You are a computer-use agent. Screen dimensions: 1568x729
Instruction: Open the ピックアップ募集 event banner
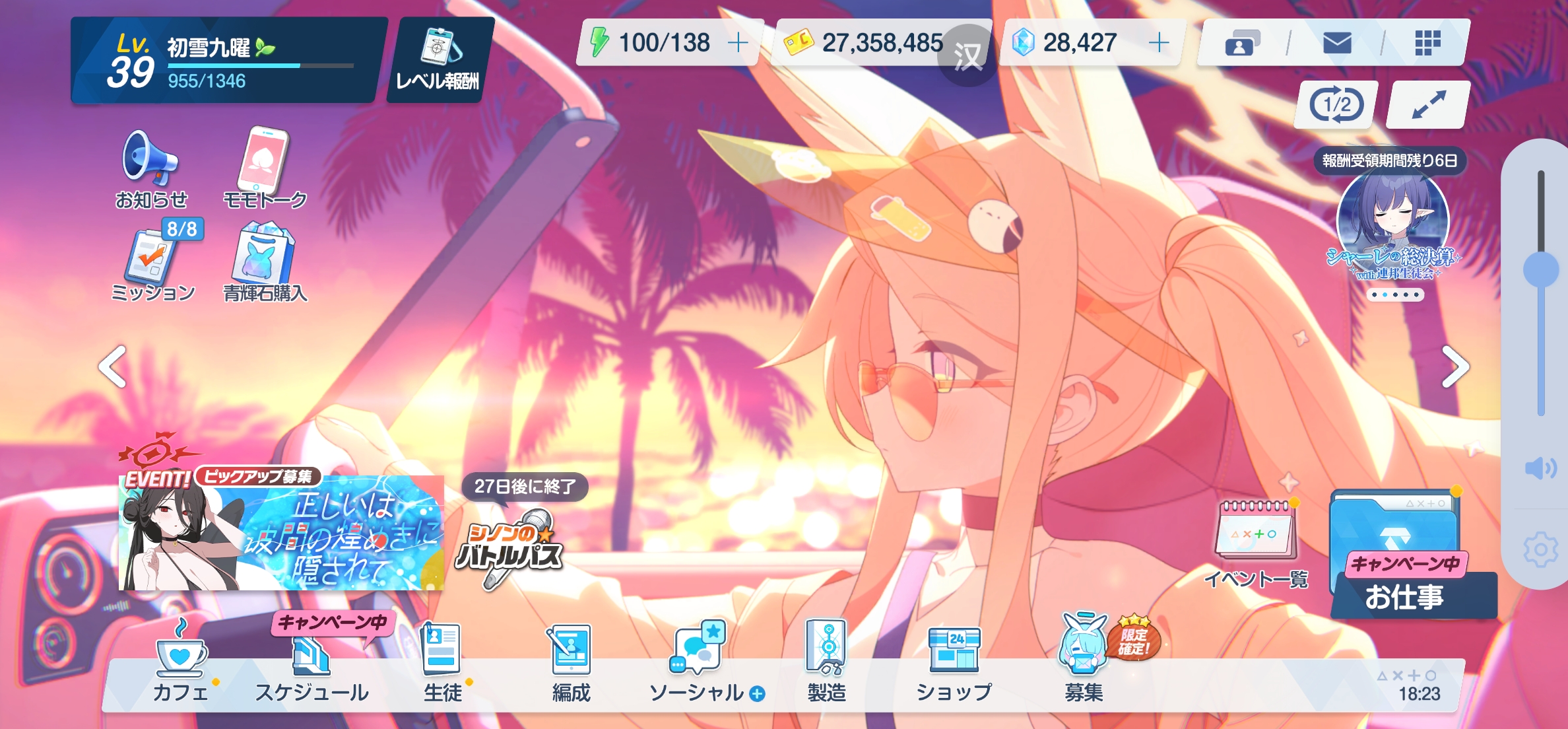pos(281,532)
